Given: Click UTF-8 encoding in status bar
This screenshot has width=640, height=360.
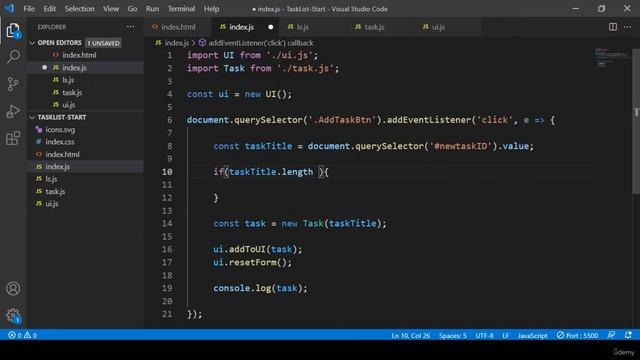Looking at the screenshot, I should click(x=484, y=336).
